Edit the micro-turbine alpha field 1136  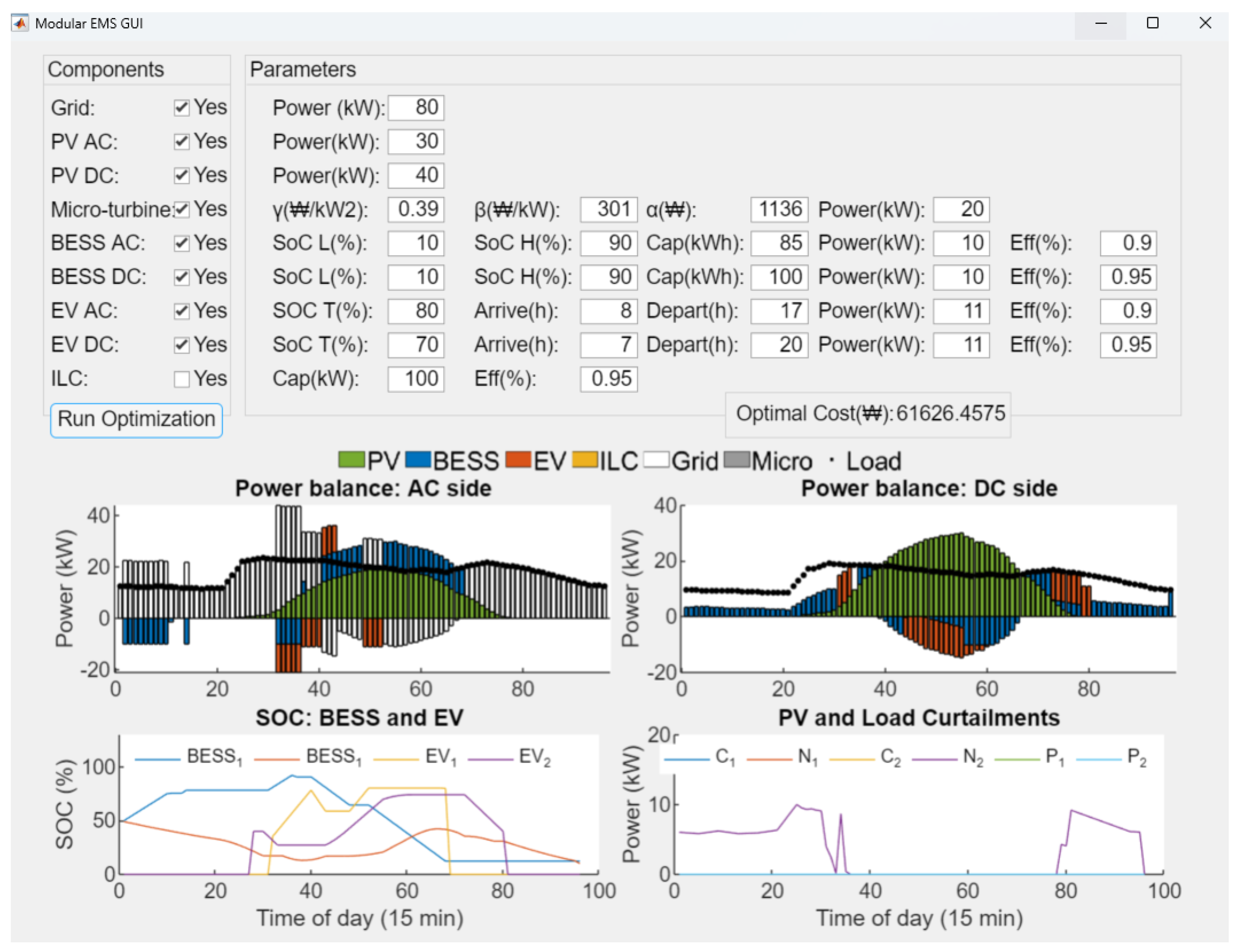780,210
